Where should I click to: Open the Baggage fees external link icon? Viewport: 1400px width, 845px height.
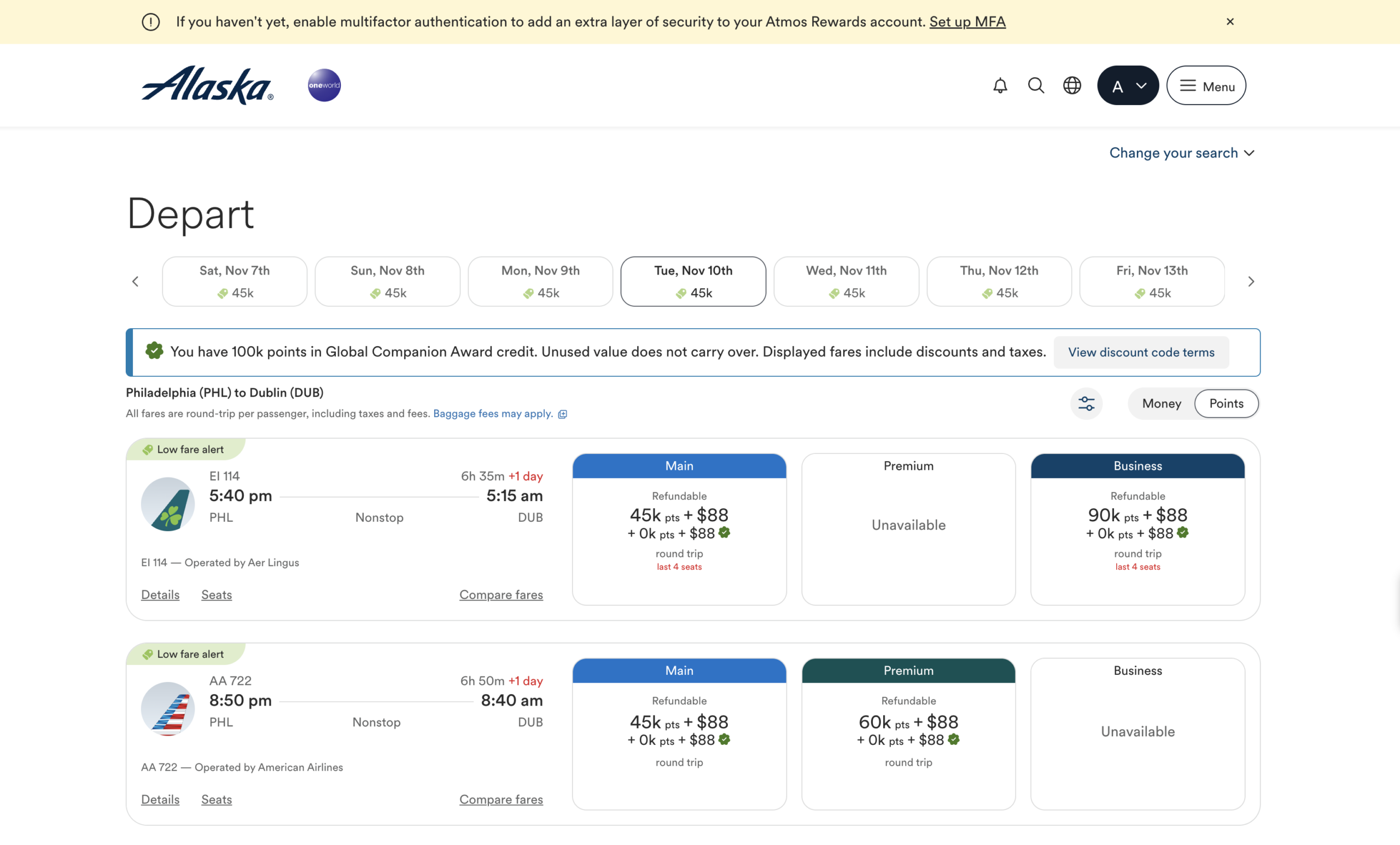coord(563,414)
